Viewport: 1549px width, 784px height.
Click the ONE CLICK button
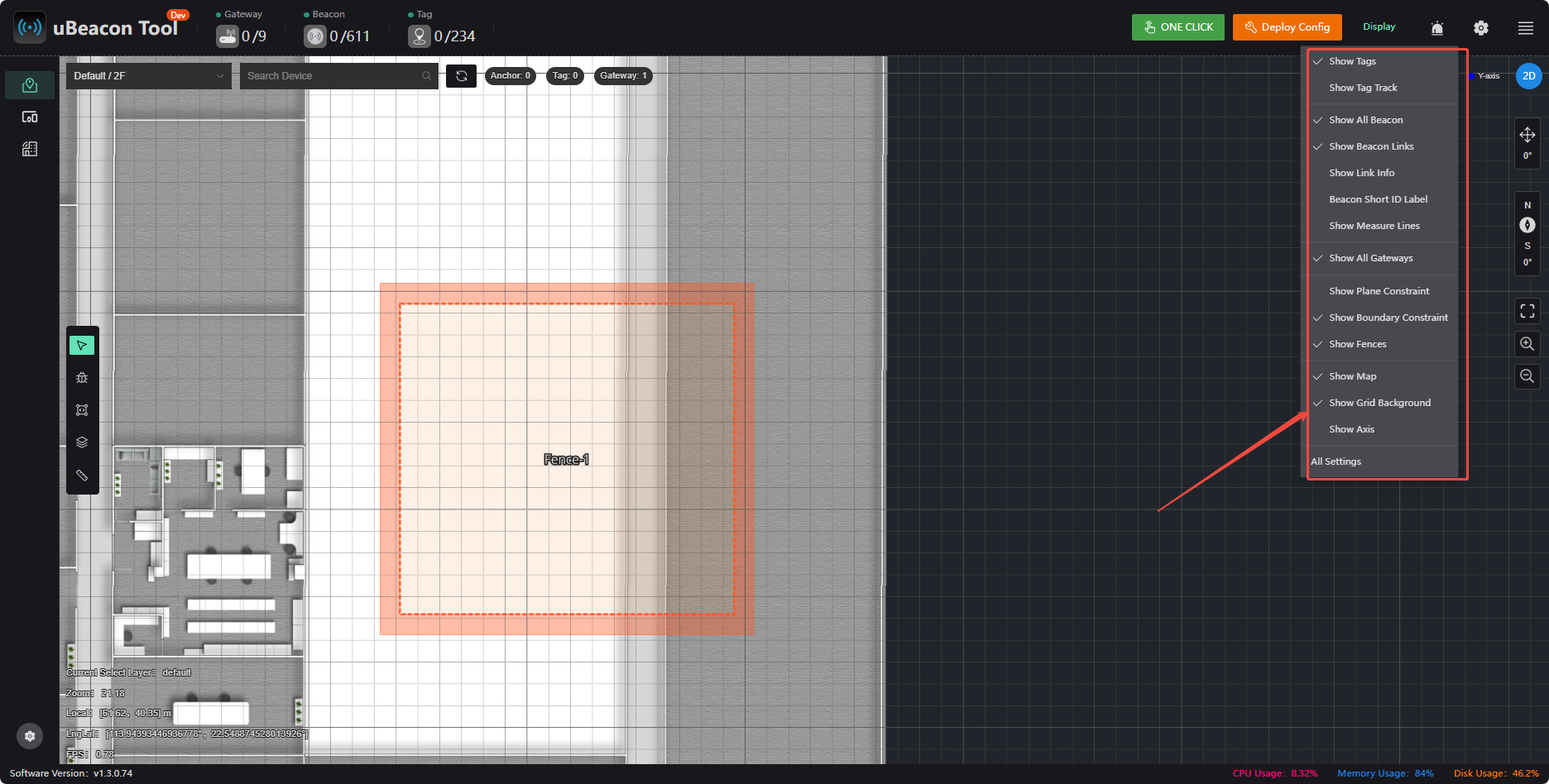point(1178,27)
